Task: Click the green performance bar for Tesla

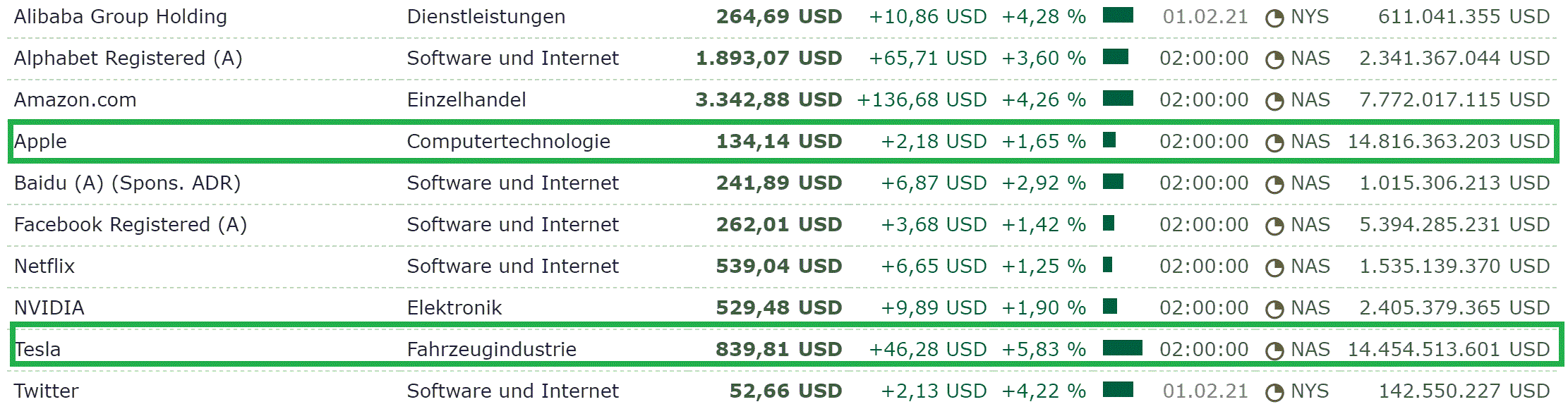Action: [1122, 348]
